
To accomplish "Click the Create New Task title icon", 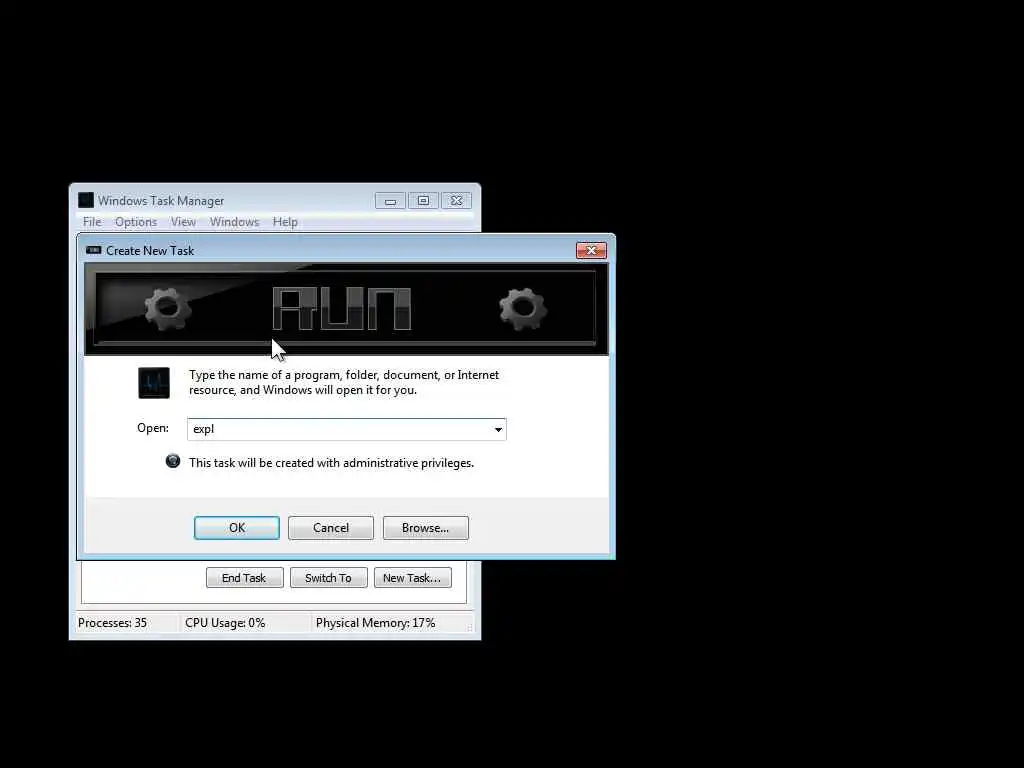I will (x=93, y=250).
